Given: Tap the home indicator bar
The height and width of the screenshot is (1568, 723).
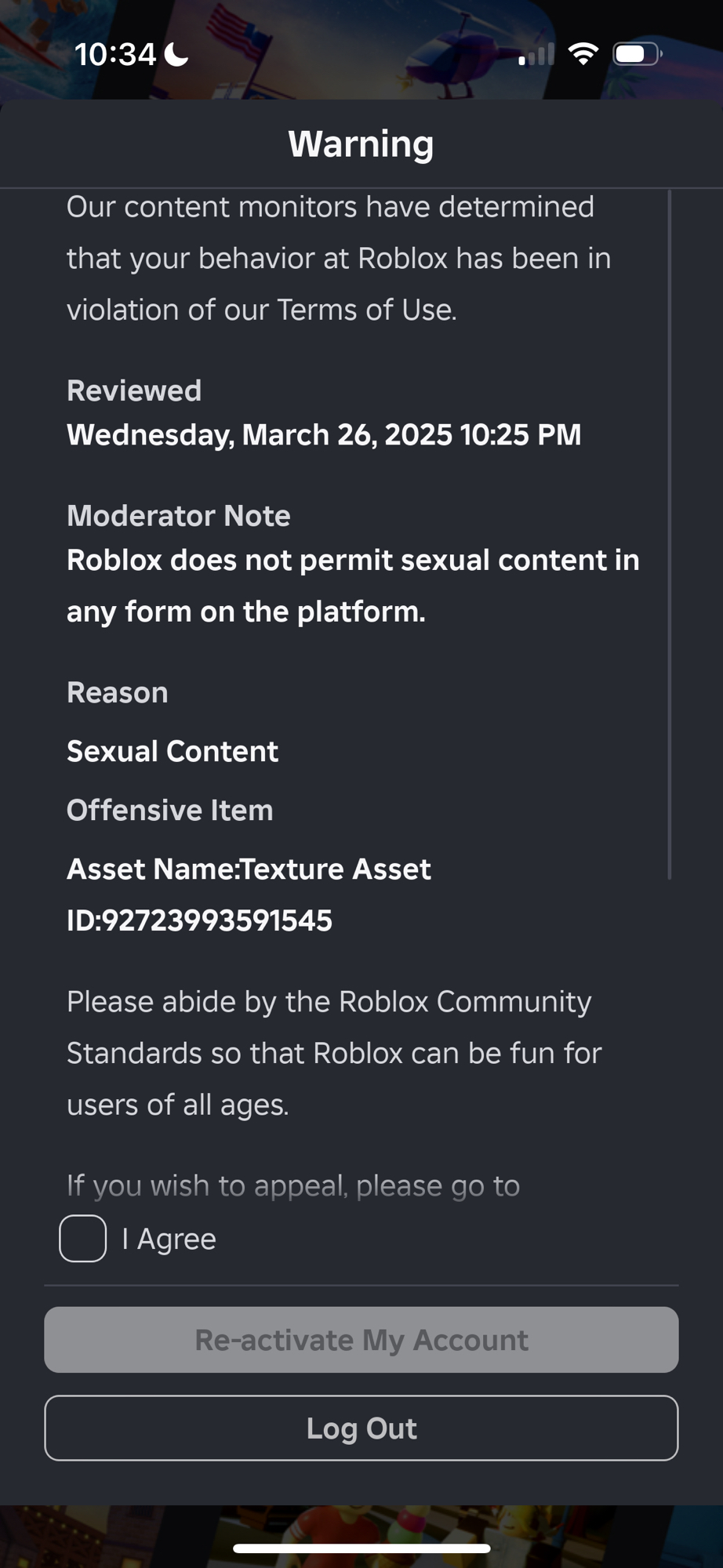Looking at the screenshot, I should [361, 1548].
